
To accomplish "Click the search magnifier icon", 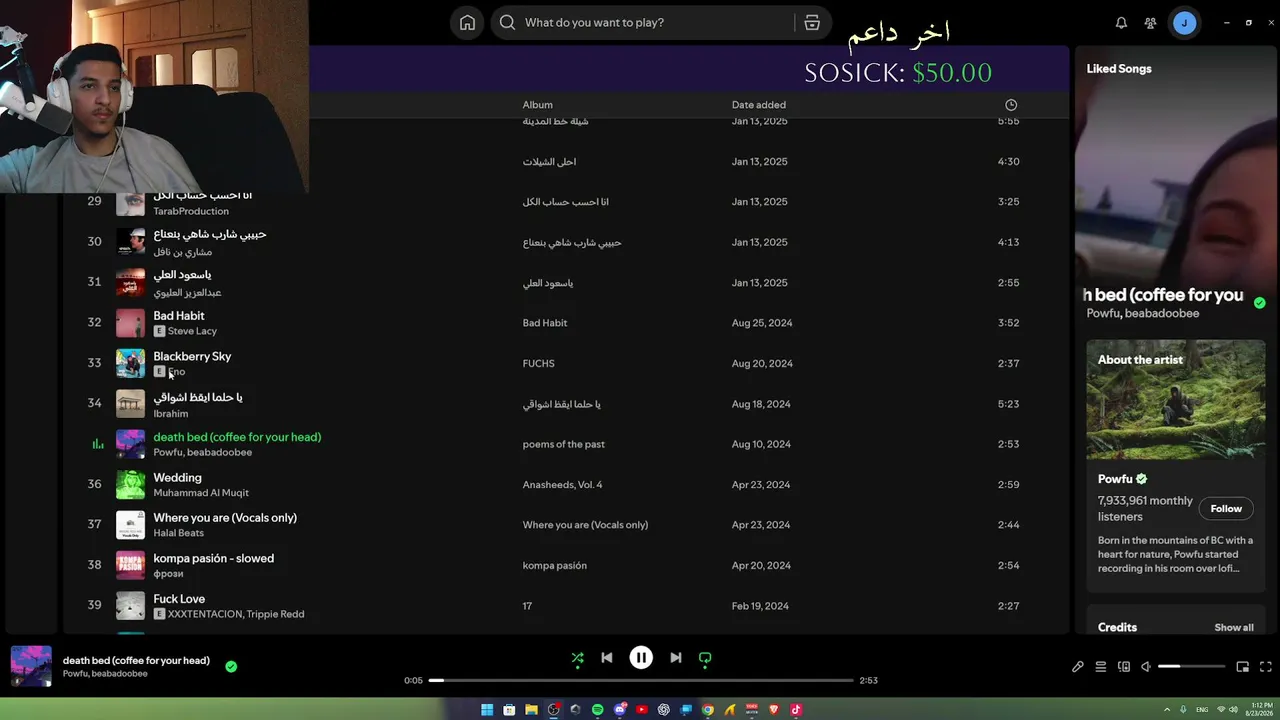I will [507, 23].
